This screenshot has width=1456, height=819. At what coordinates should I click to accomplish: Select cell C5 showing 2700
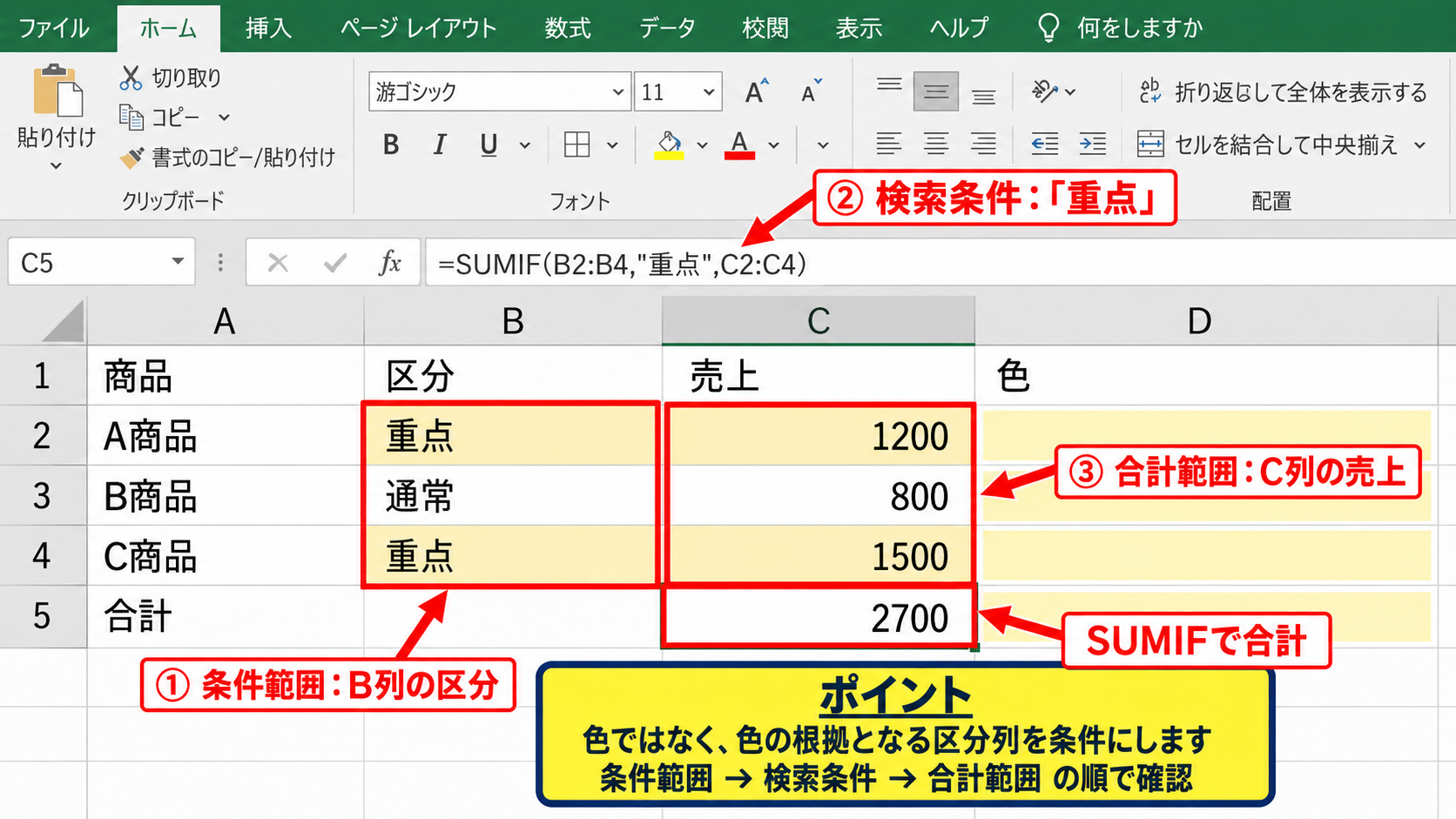click(819, 617)
